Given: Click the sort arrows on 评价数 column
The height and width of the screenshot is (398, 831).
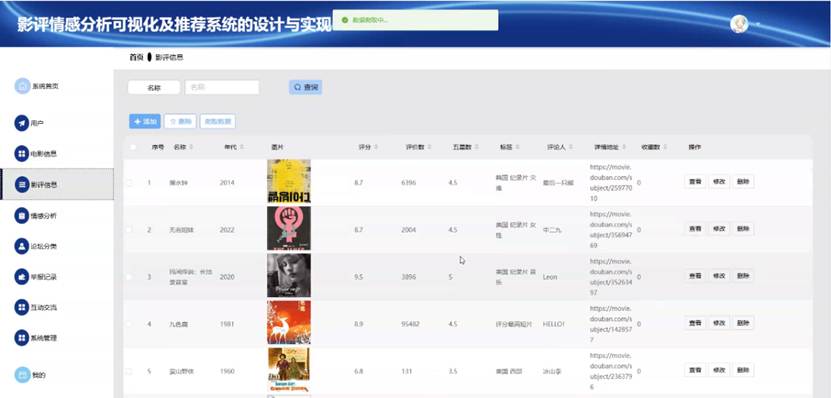Looking at the screenshot, I should [x=429, y=147].
